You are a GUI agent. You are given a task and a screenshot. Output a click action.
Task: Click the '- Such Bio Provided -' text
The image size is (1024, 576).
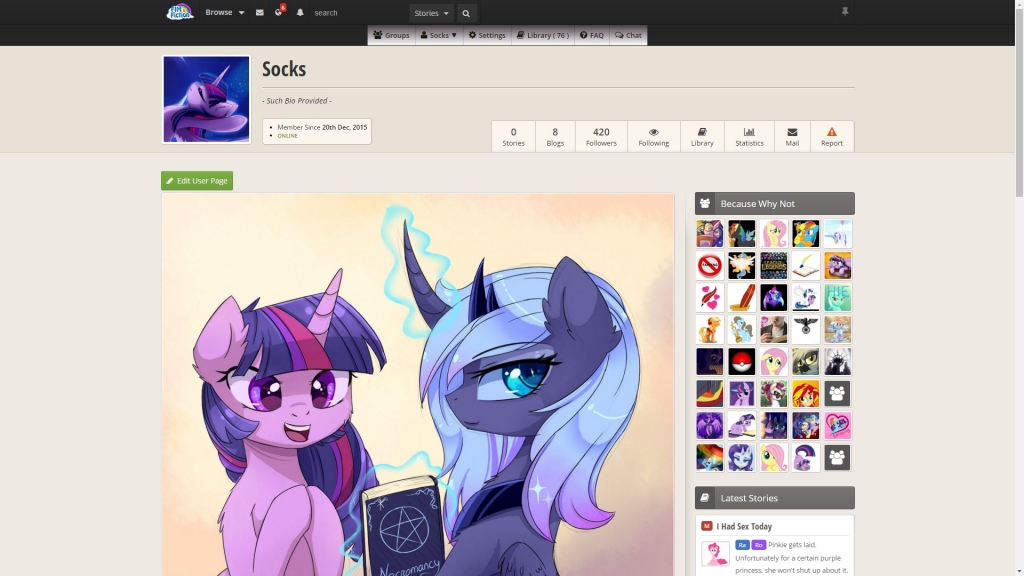coord(297,101)
